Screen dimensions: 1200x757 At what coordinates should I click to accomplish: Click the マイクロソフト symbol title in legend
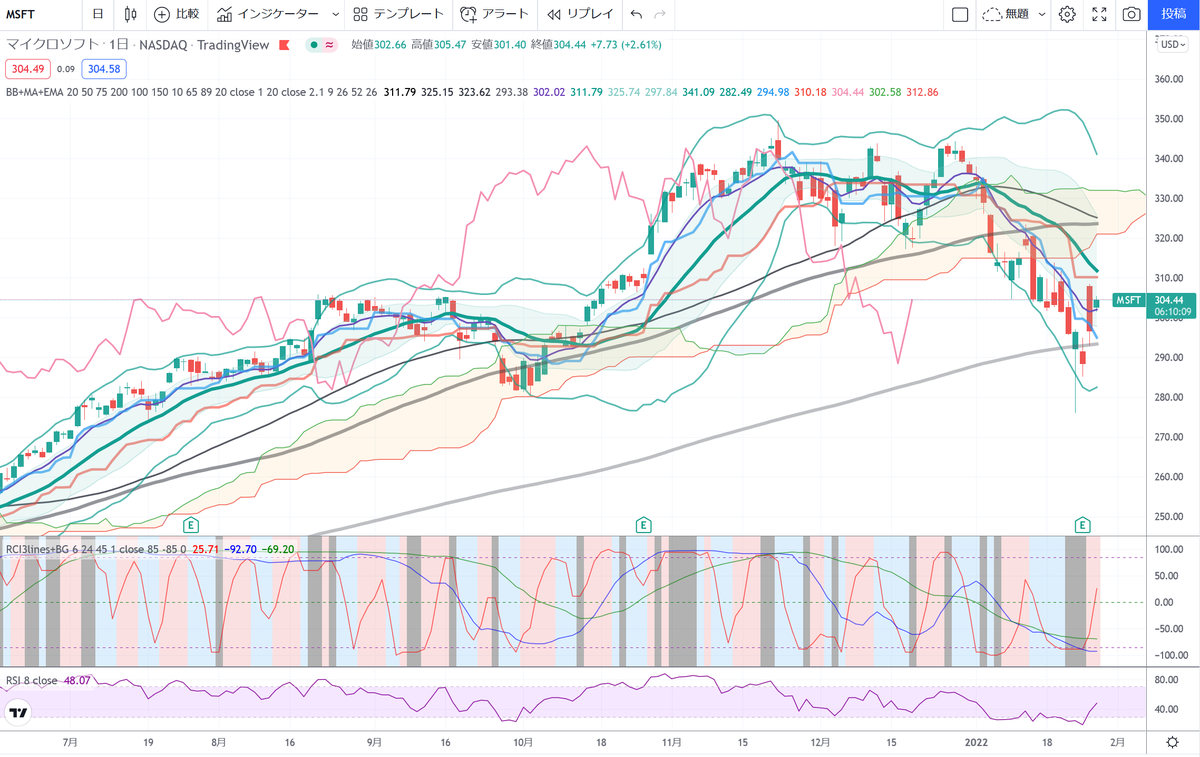pos(53,45)
